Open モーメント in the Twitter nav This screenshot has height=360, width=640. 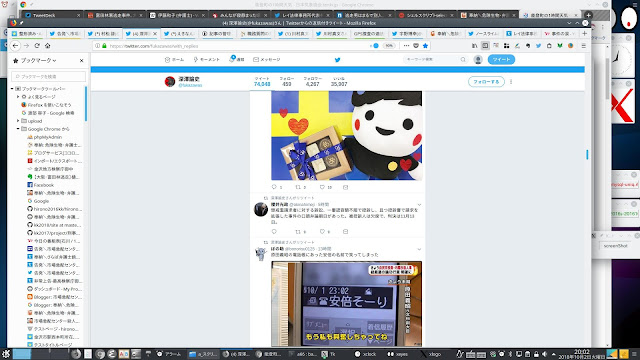coord(207,60)
